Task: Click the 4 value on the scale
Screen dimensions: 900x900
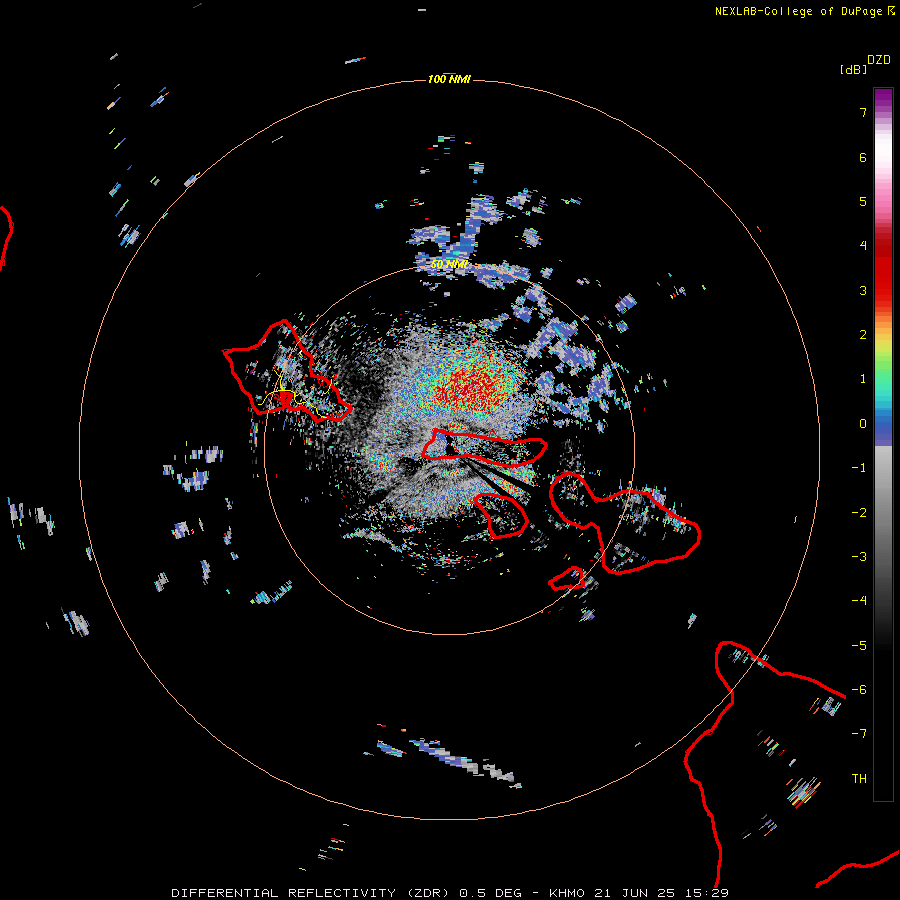Action: click(x=863, y=246)
